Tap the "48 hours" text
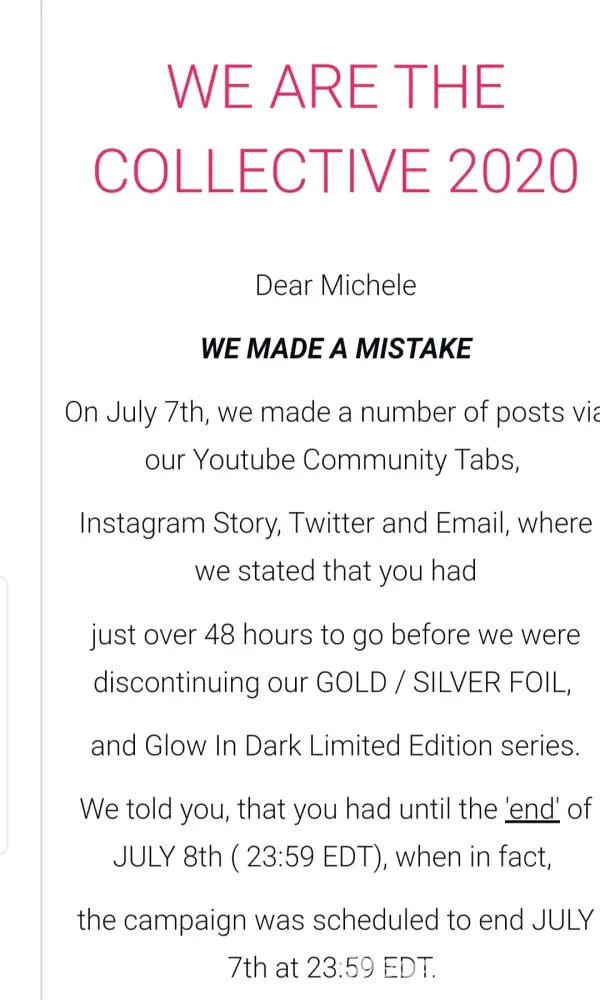The image size is (600, 1000). tap(246, 635)
